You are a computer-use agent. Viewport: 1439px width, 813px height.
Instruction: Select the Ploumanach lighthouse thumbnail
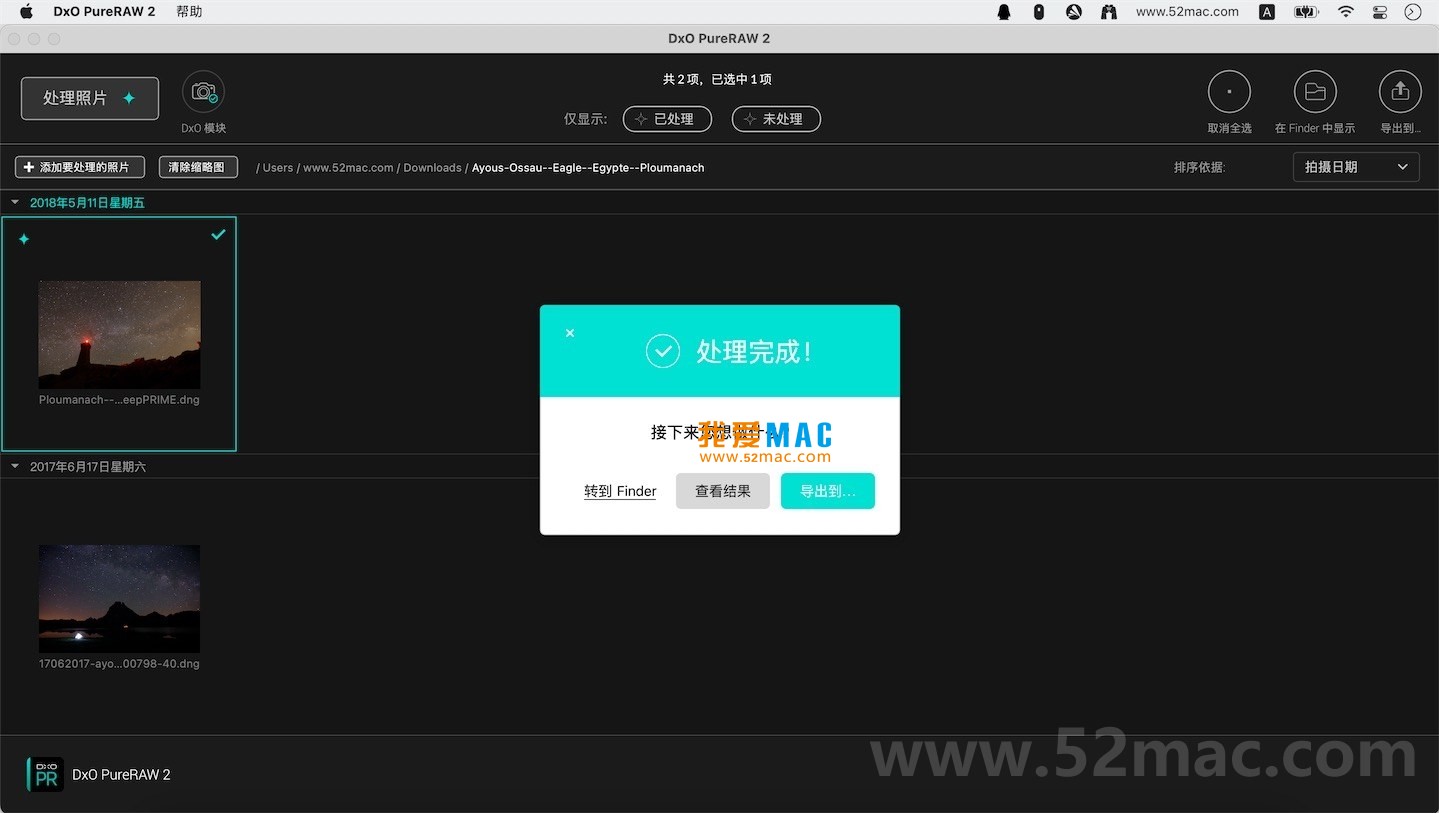click(x=119, y=334)
